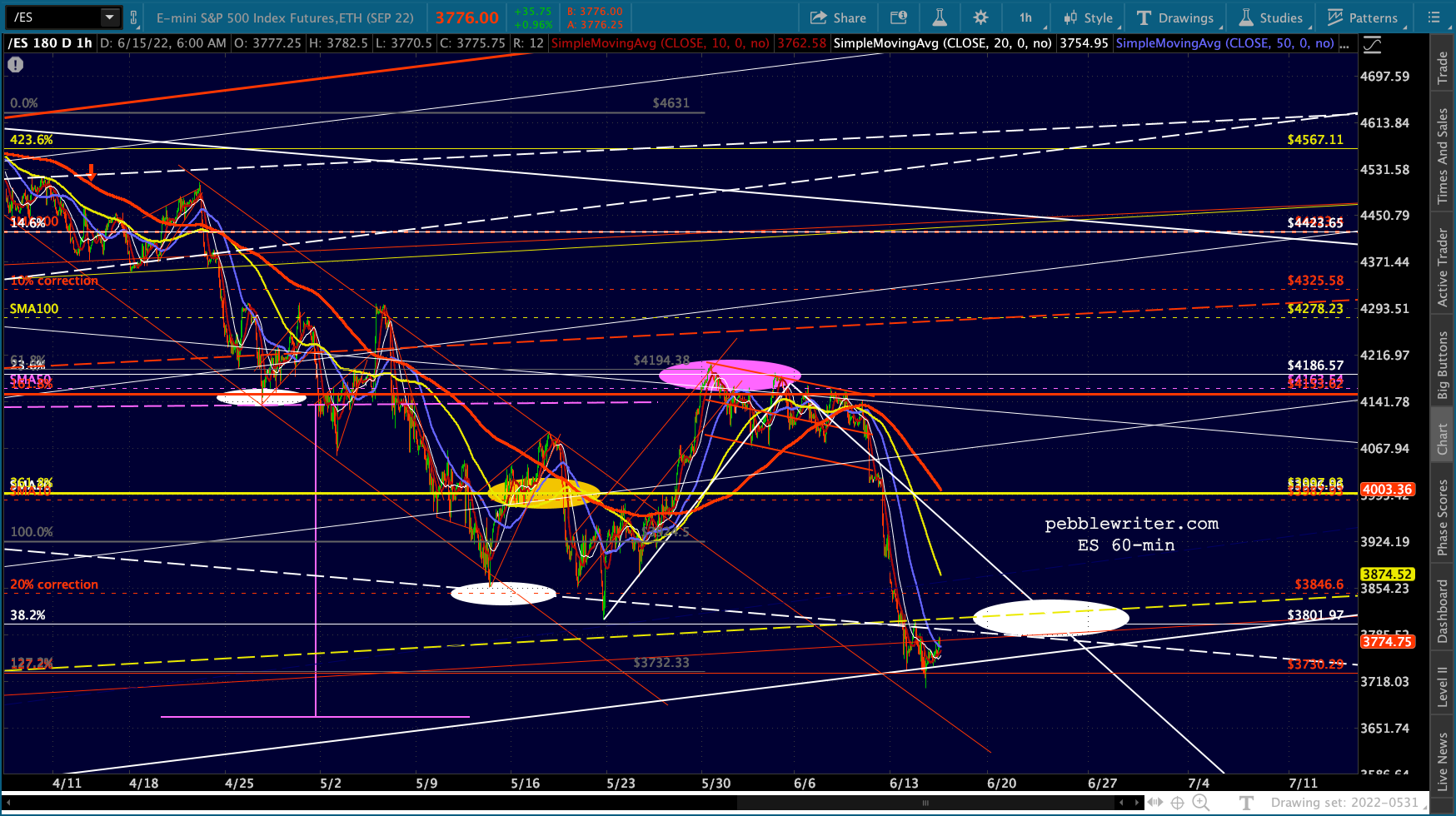Click the zoom-in magnifier icon
This screenshot has height=816, width=1456.
tap(1201, 803)
